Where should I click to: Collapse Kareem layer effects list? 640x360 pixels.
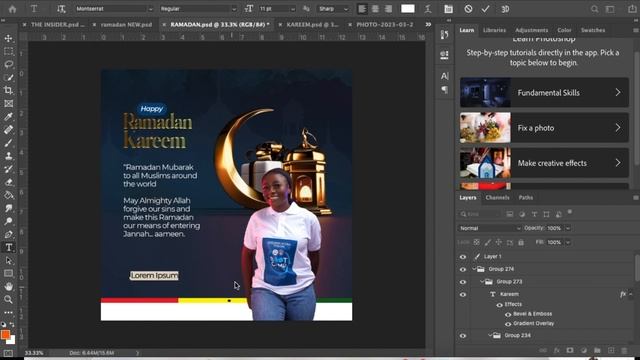(631, 294)
